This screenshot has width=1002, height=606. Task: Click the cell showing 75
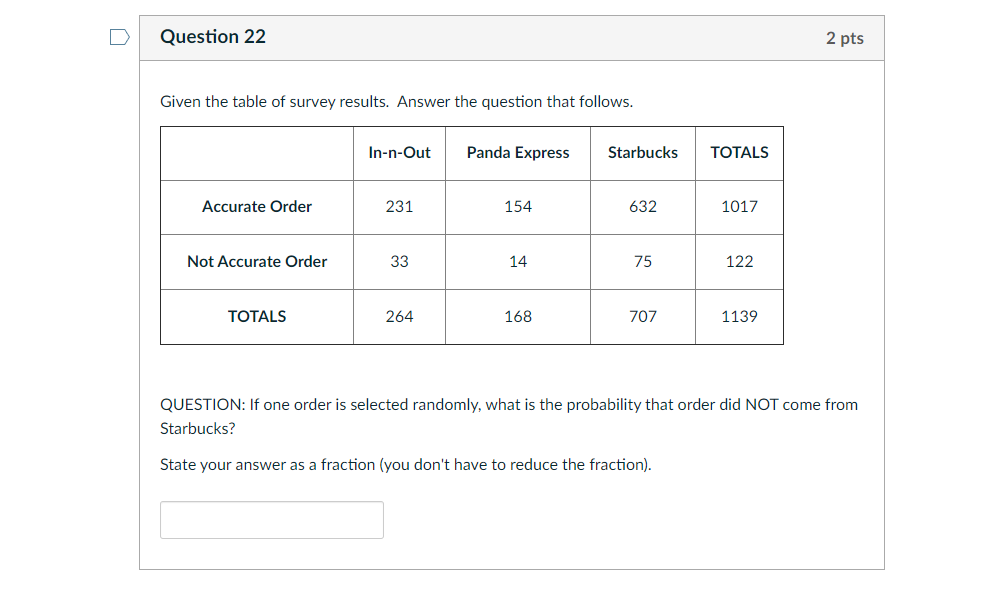click(x=642, y=262)
